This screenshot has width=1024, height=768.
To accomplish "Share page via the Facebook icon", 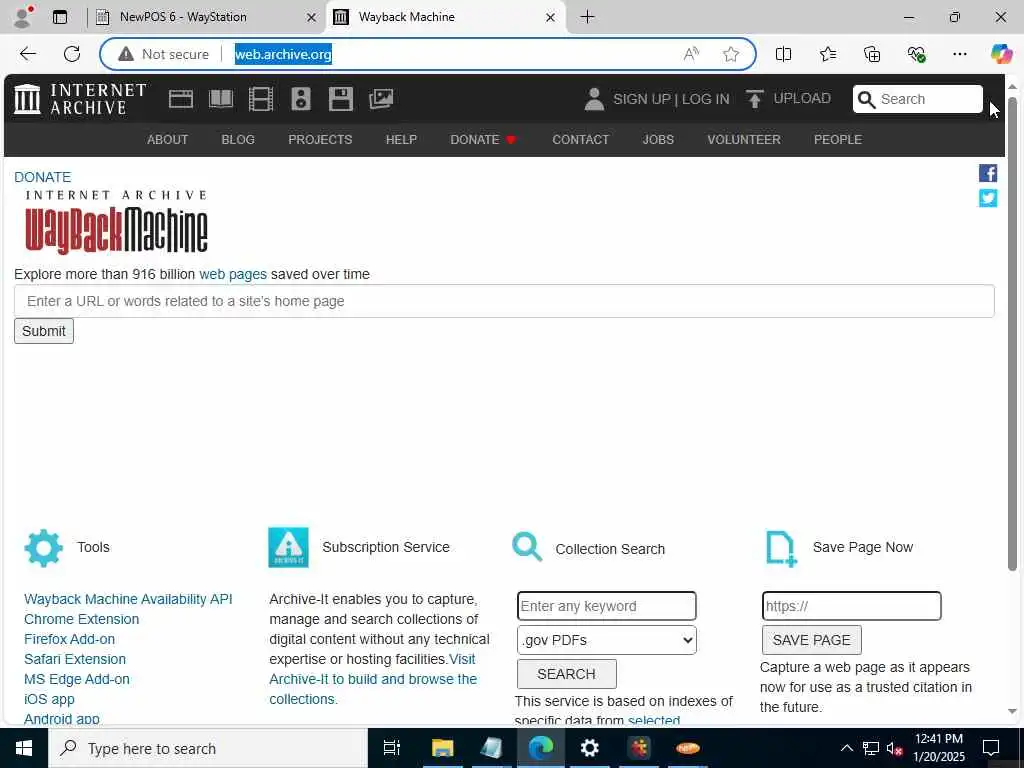I will 988,173.
